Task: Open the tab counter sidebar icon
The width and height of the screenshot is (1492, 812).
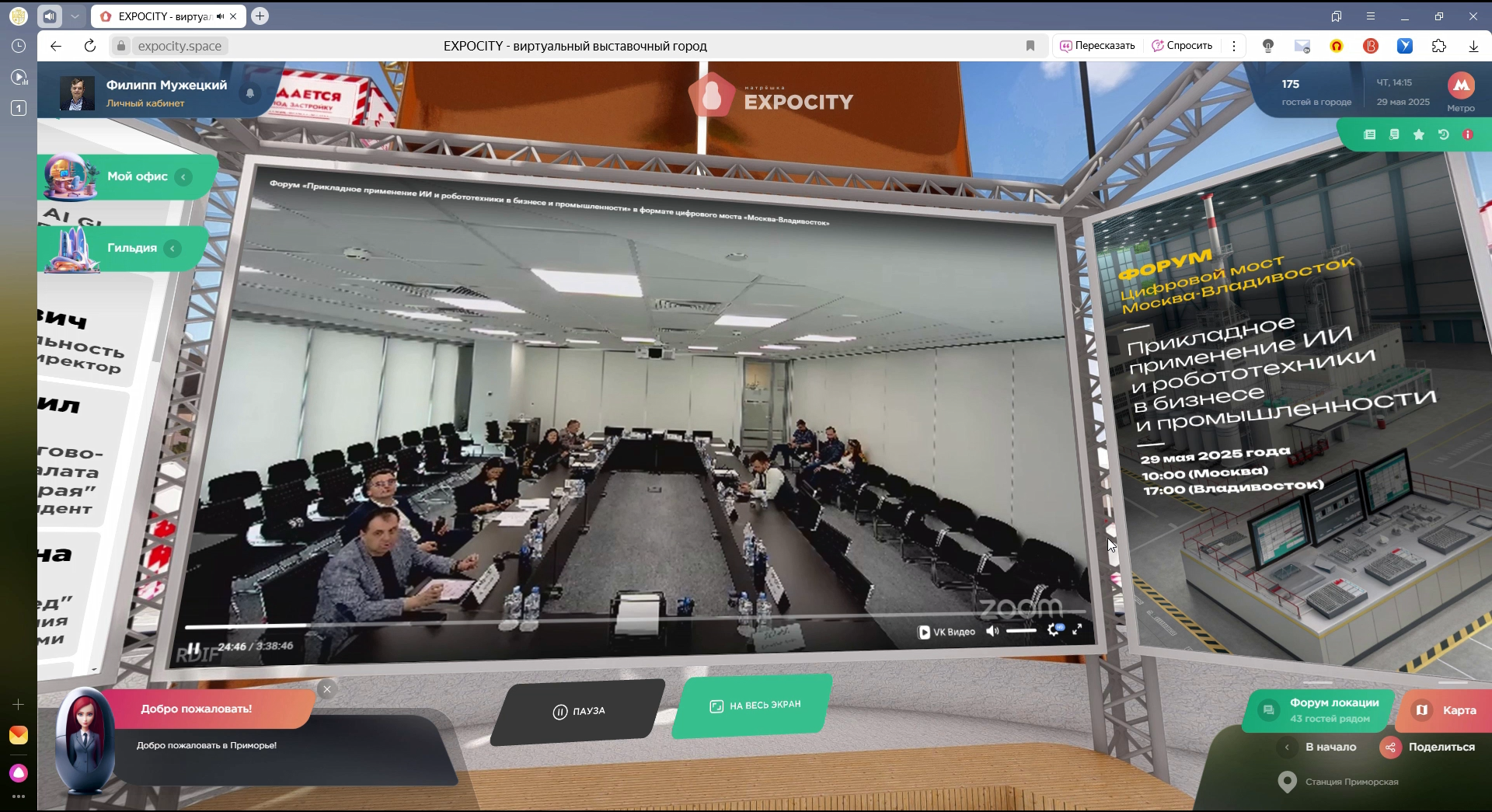Action: pyautogui.click(x=19, y=108)
